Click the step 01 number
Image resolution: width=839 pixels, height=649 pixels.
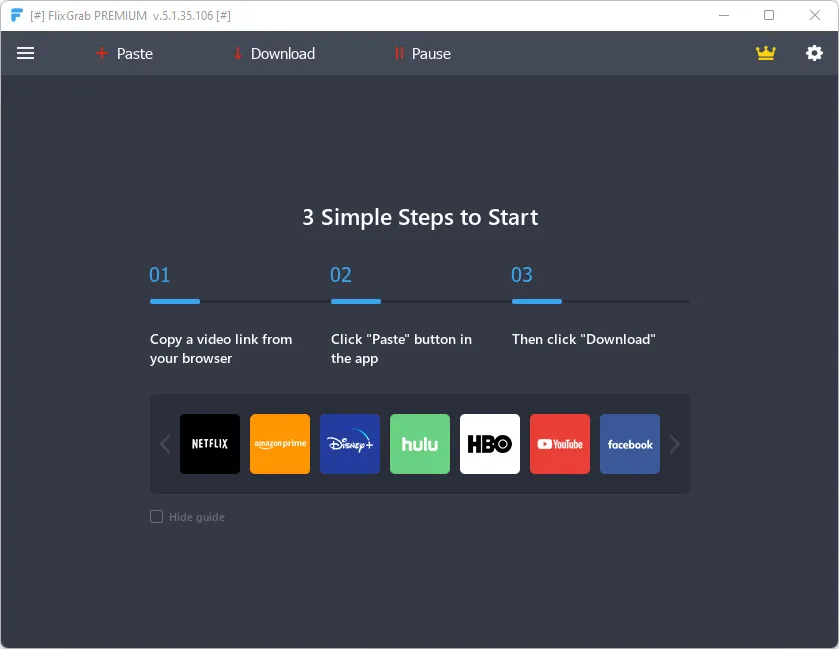click(159, 275)
